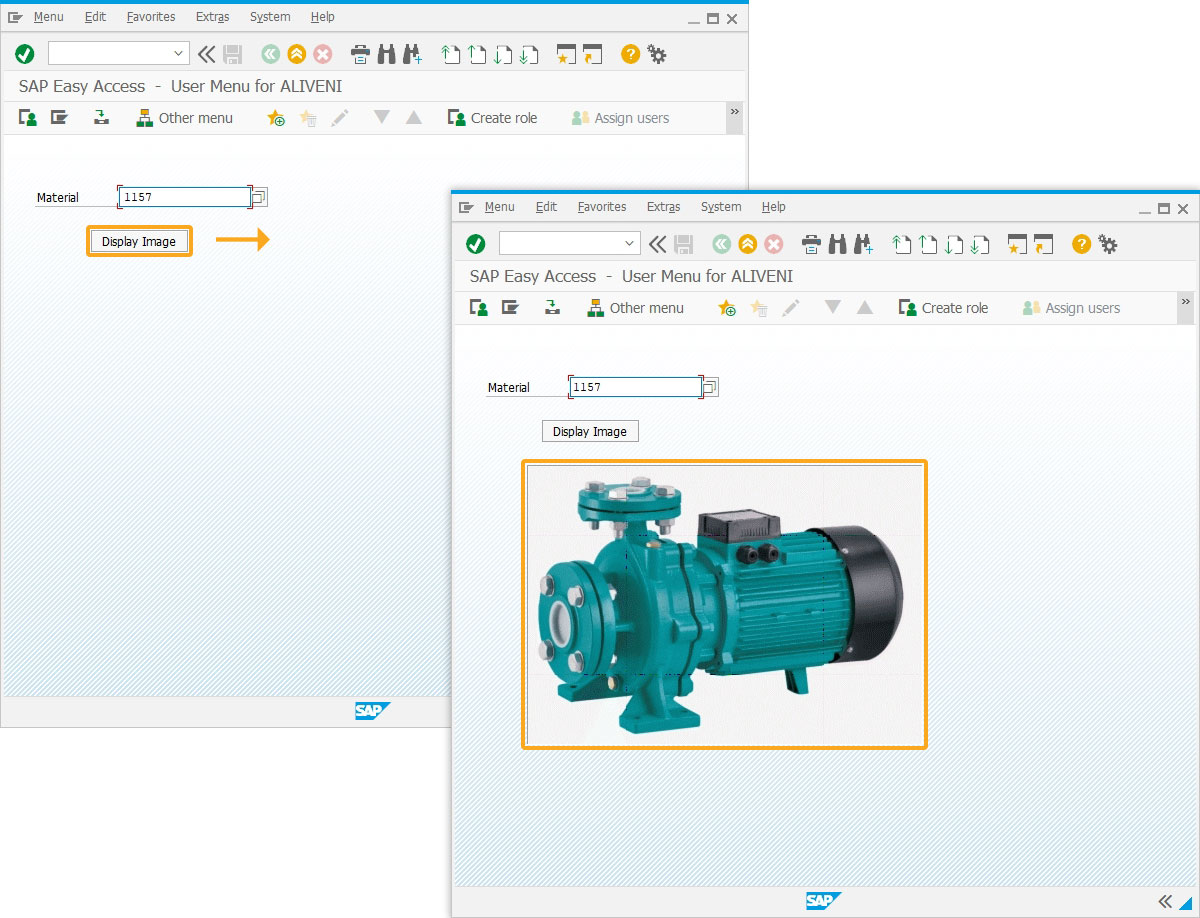Click Save disk icon in front window

tap(684, 244)
